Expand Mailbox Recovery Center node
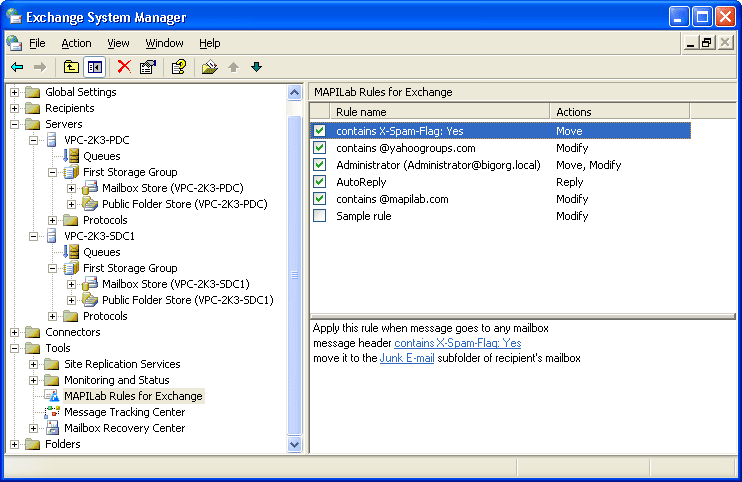The height and width of the screenshot is (482, 742). (34, 428)
